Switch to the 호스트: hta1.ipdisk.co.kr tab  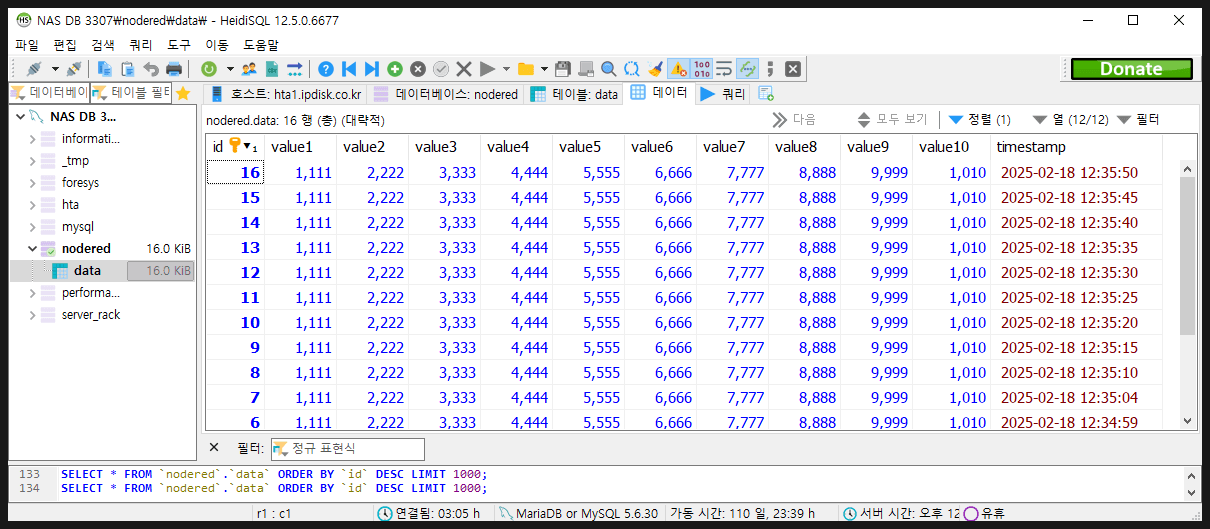tap(285, 94)
